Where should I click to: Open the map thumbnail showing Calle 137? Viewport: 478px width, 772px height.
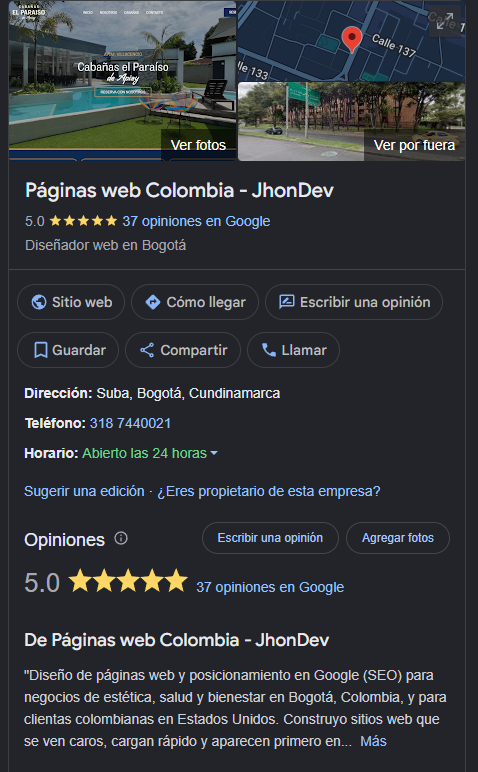coord(351,41)
